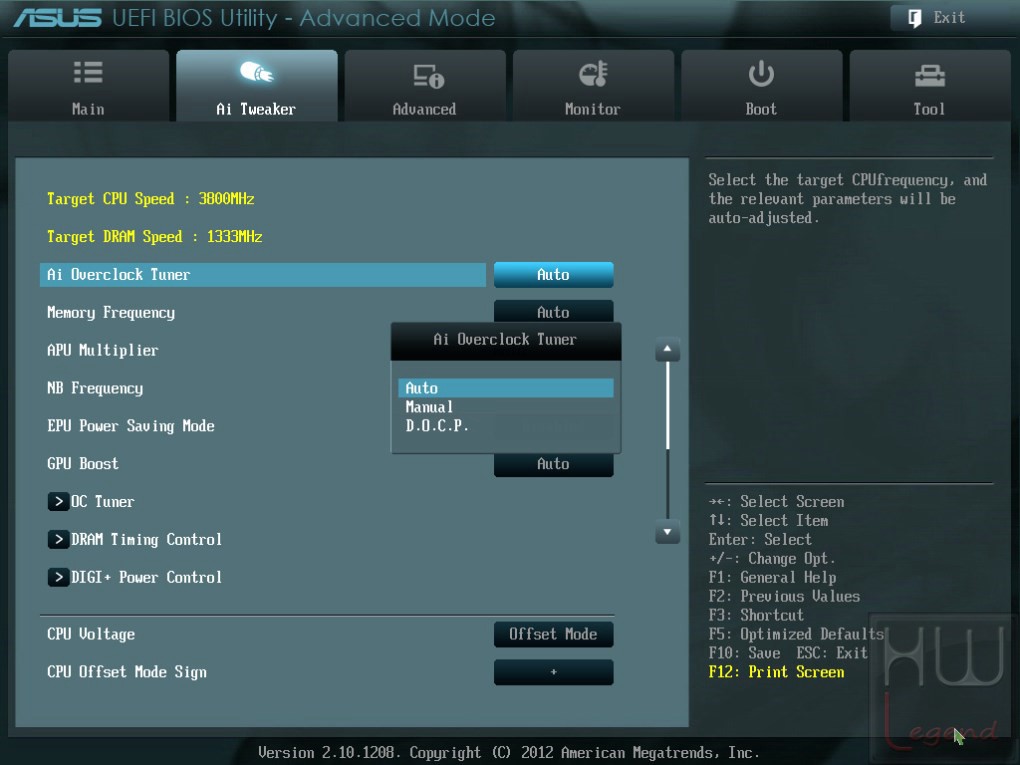Click the F12: Print Screen hint
The height and width of the screenshot is (765, 1020).
pos(776,672)
